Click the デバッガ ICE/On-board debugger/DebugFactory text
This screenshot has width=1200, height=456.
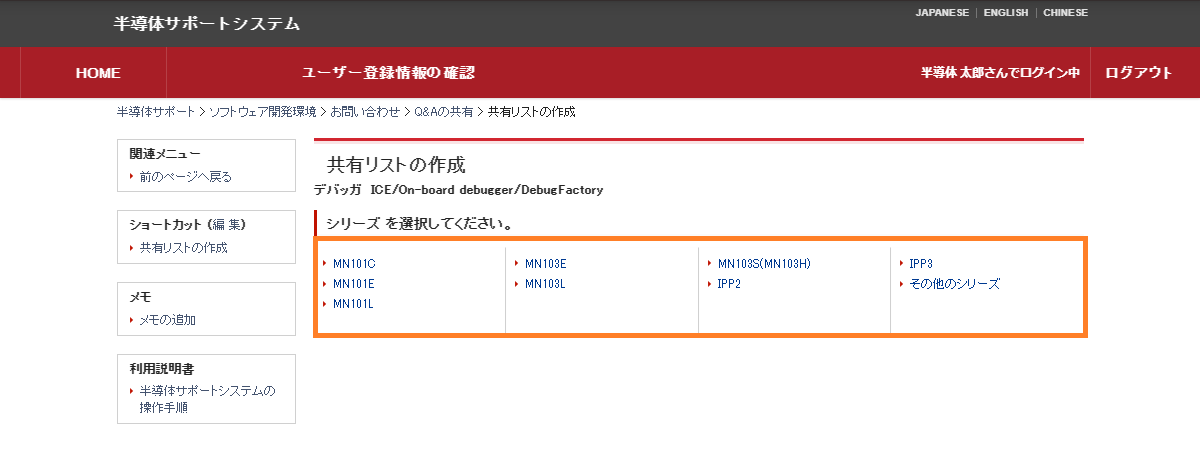pyautogui.click(x=458, y=189)
